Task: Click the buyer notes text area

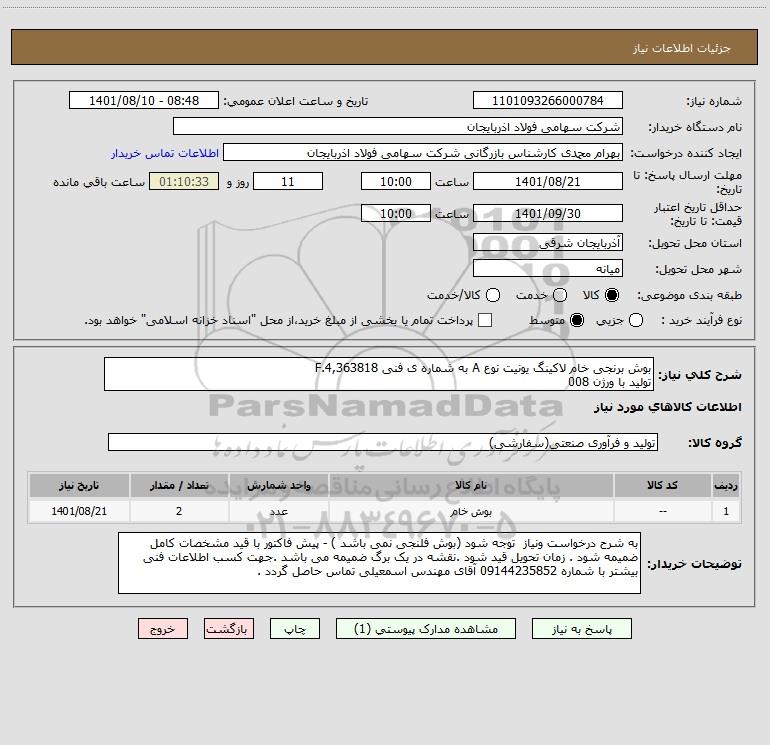Action: [380, 563]
